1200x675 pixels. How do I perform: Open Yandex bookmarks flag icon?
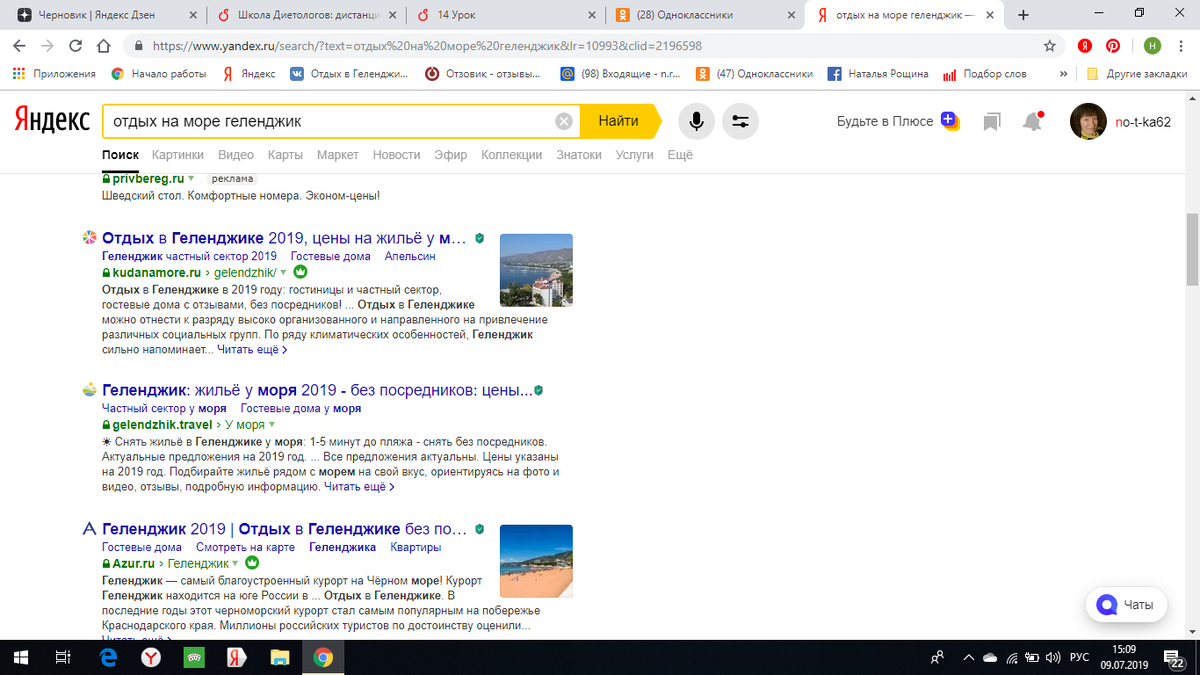tap(991, 122)
